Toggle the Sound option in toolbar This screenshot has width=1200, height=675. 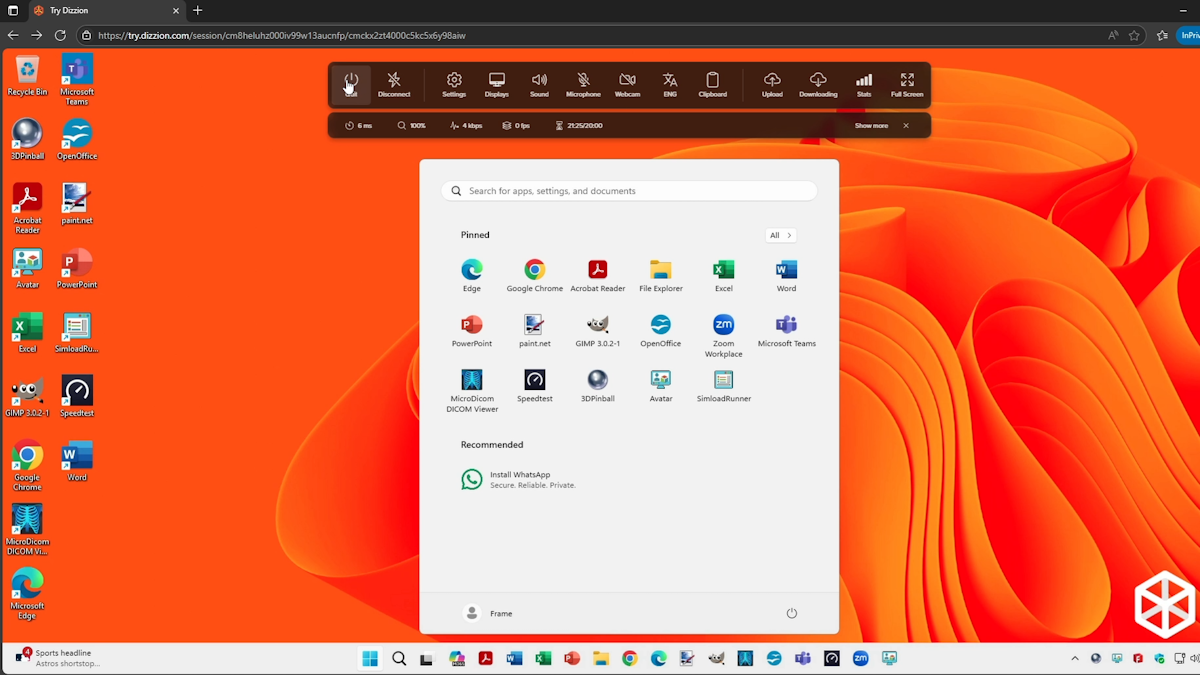tap(539, 84)
